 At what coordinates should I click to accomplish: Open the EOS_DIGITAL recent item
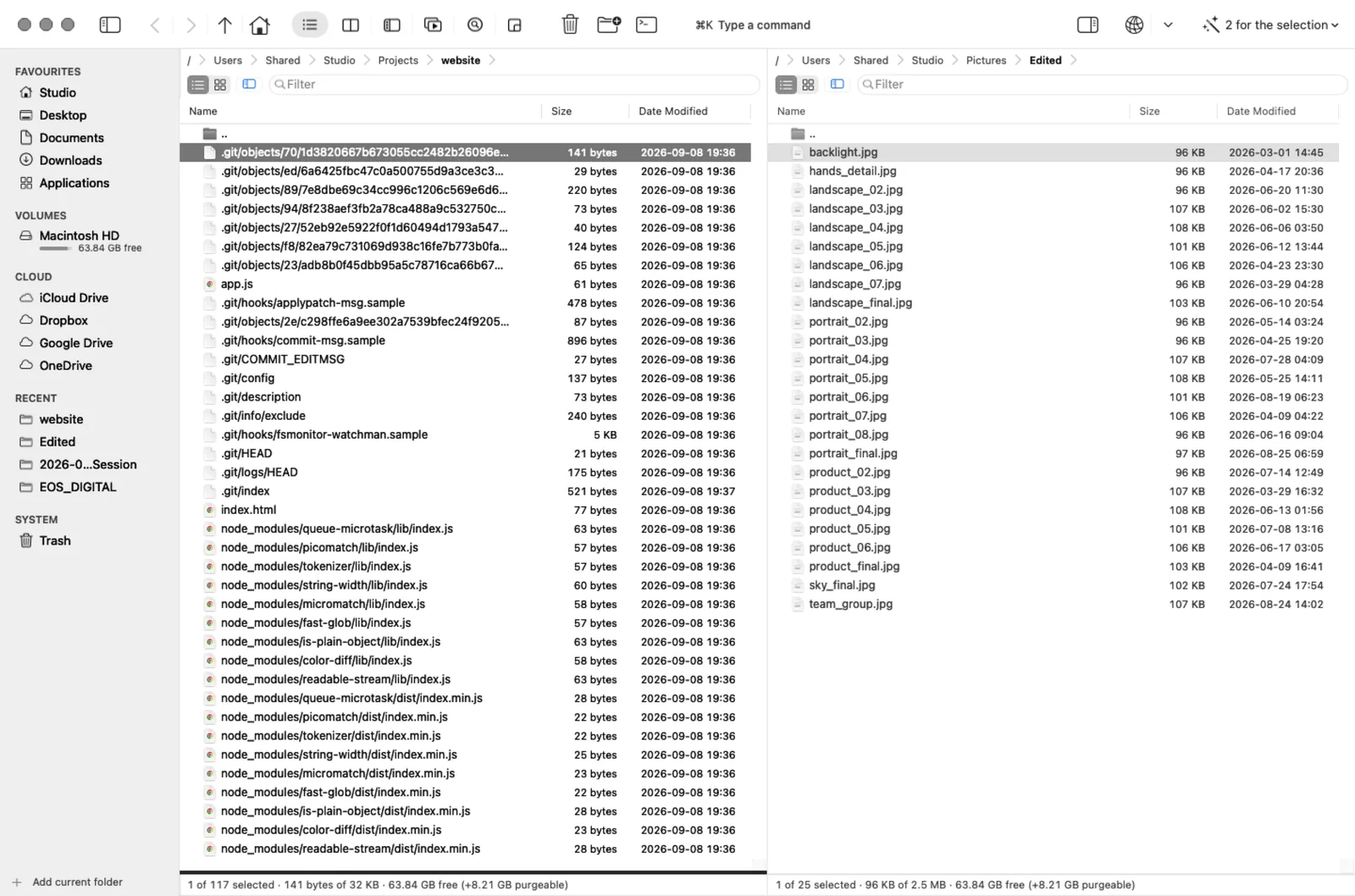pos(77,487)
